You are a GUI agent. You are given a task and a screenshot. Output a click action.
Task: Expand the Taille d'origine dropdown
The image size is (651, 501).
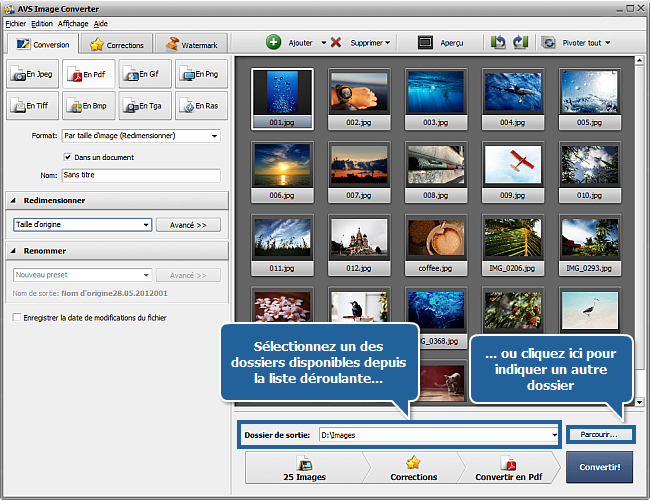point(145,225)
